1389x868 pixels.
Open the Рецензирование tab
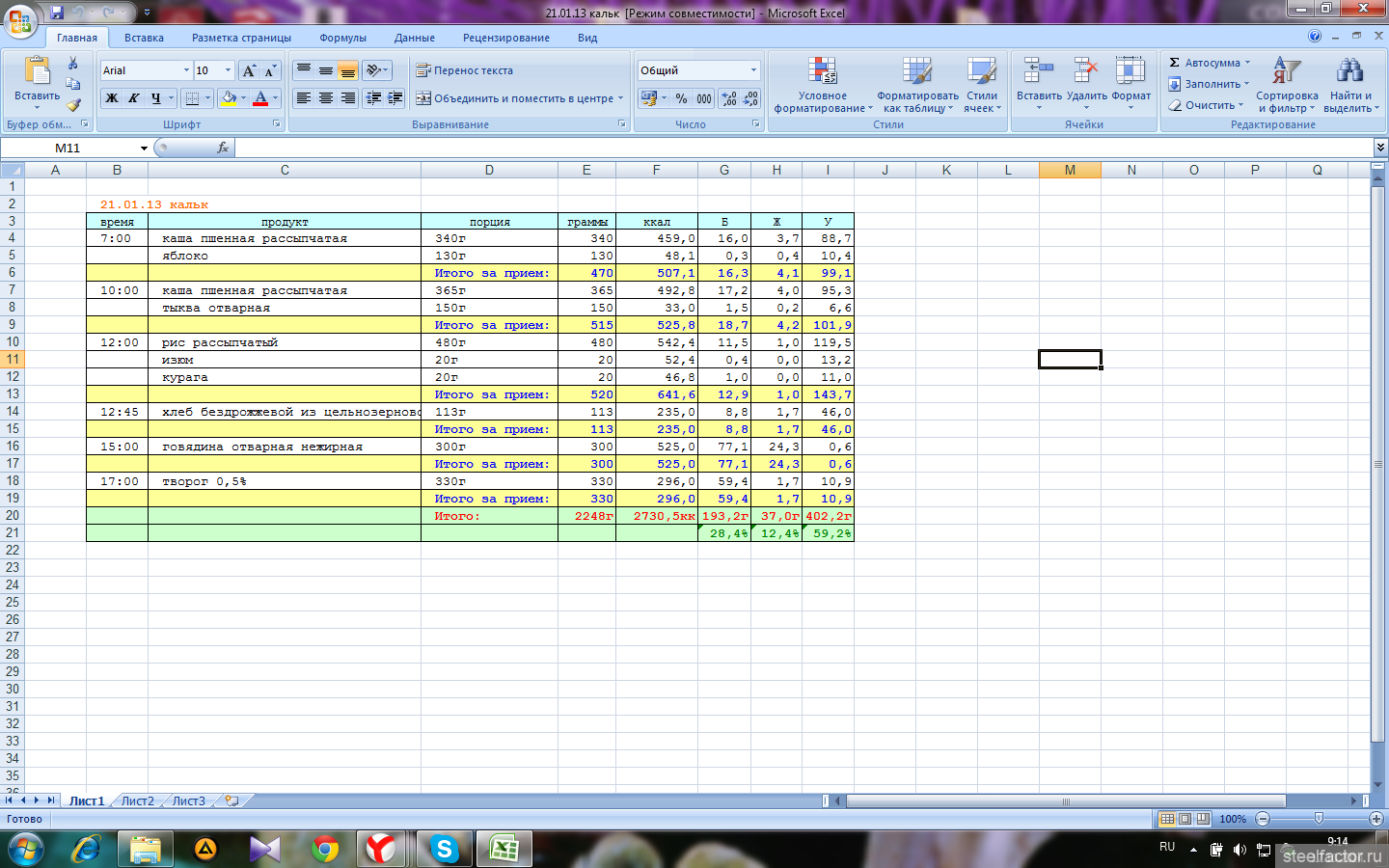pyautogui.click(x=505, y=38)
